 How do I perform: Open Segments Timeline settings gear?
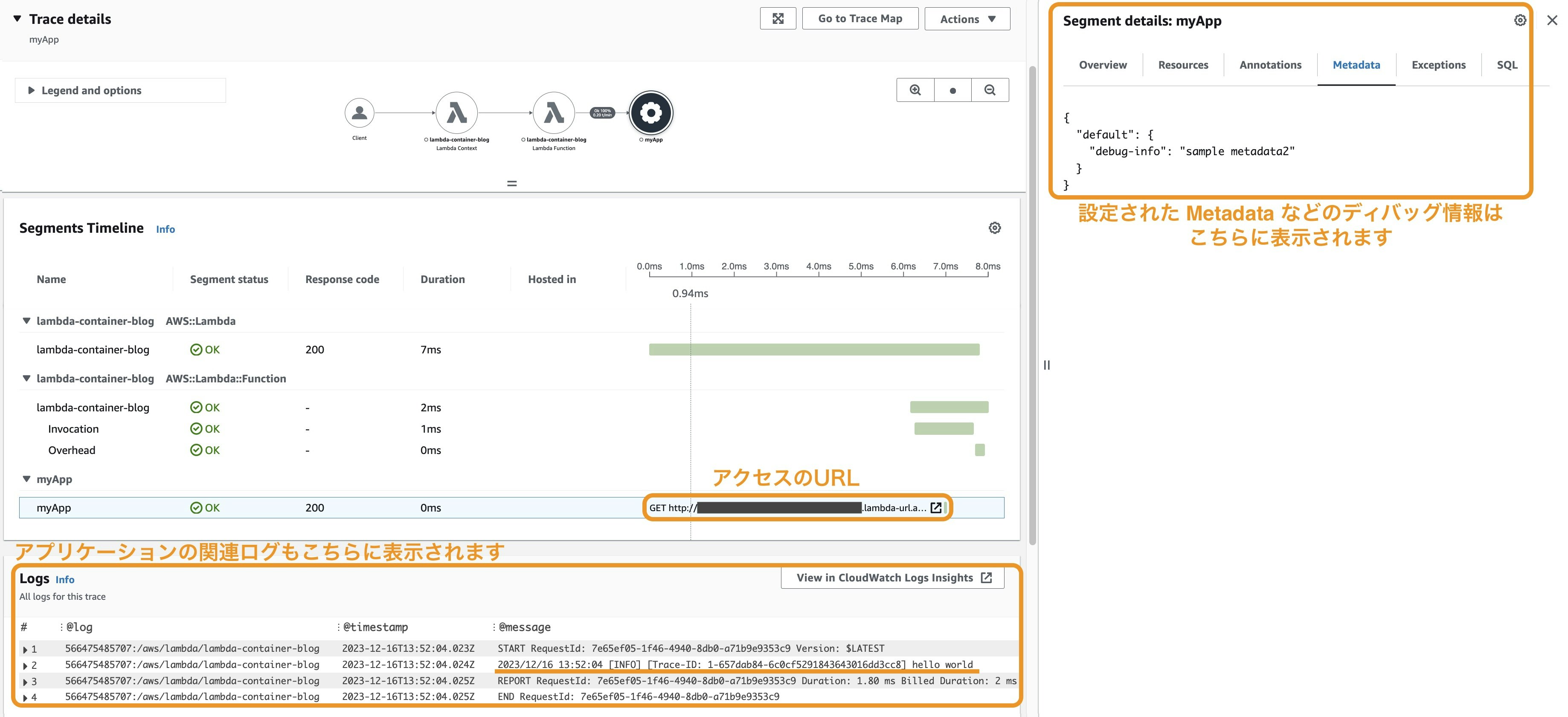(x=995, y=228)
